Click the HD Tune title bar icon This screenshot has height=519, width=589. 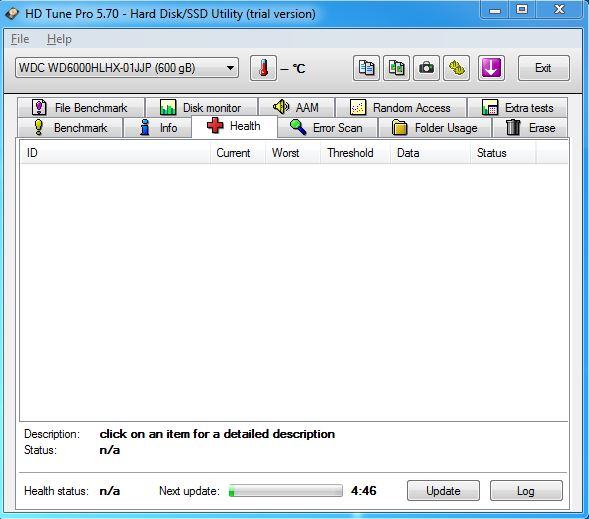click(12, 14)
